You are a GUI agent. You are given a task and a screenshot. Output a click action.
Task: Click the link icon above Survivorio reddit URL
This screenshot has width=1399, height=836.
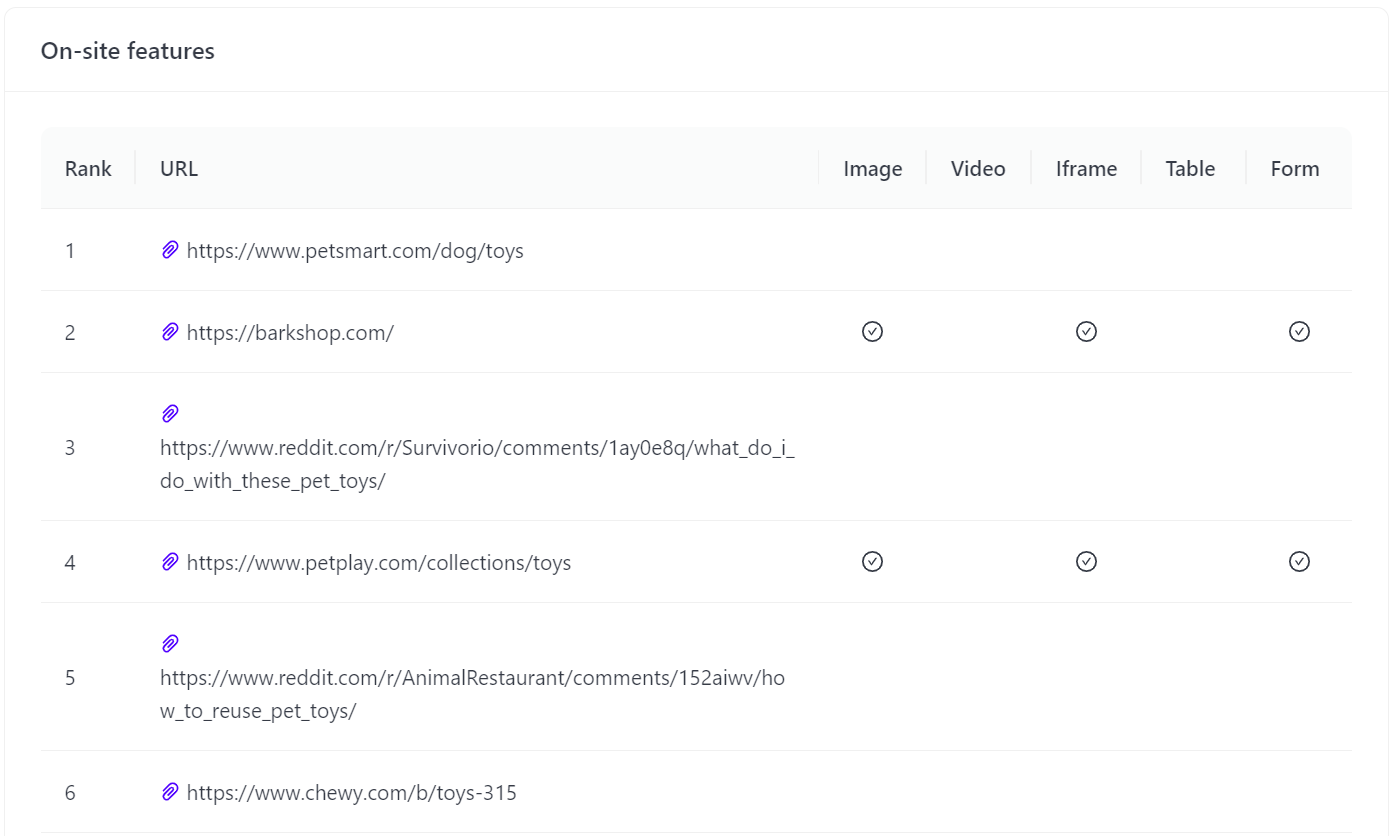click(170, 413)
